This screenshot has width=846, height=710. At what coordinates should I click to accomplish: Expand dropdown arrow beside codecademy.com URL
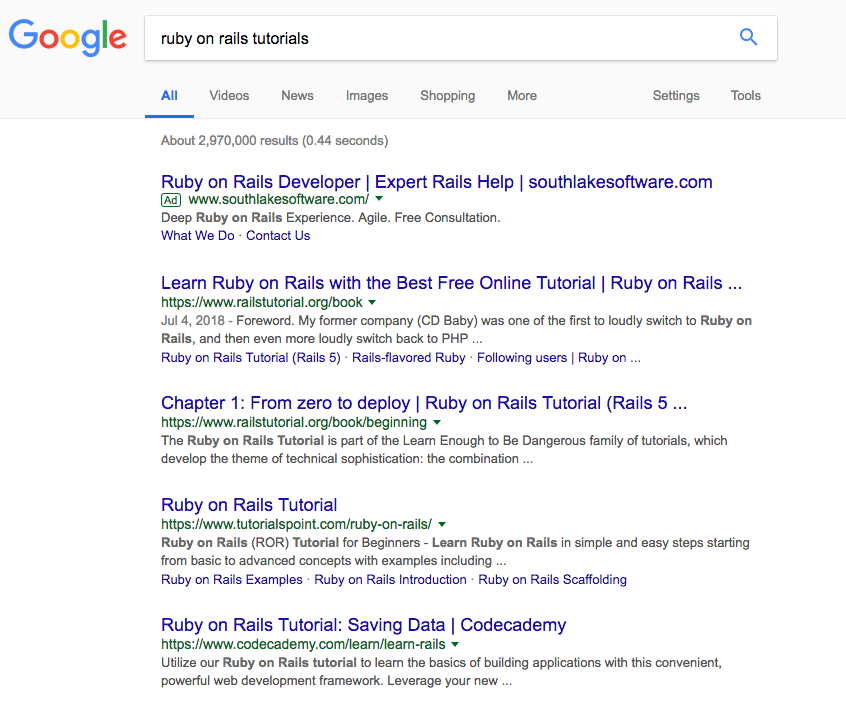[x=455, y=644]
